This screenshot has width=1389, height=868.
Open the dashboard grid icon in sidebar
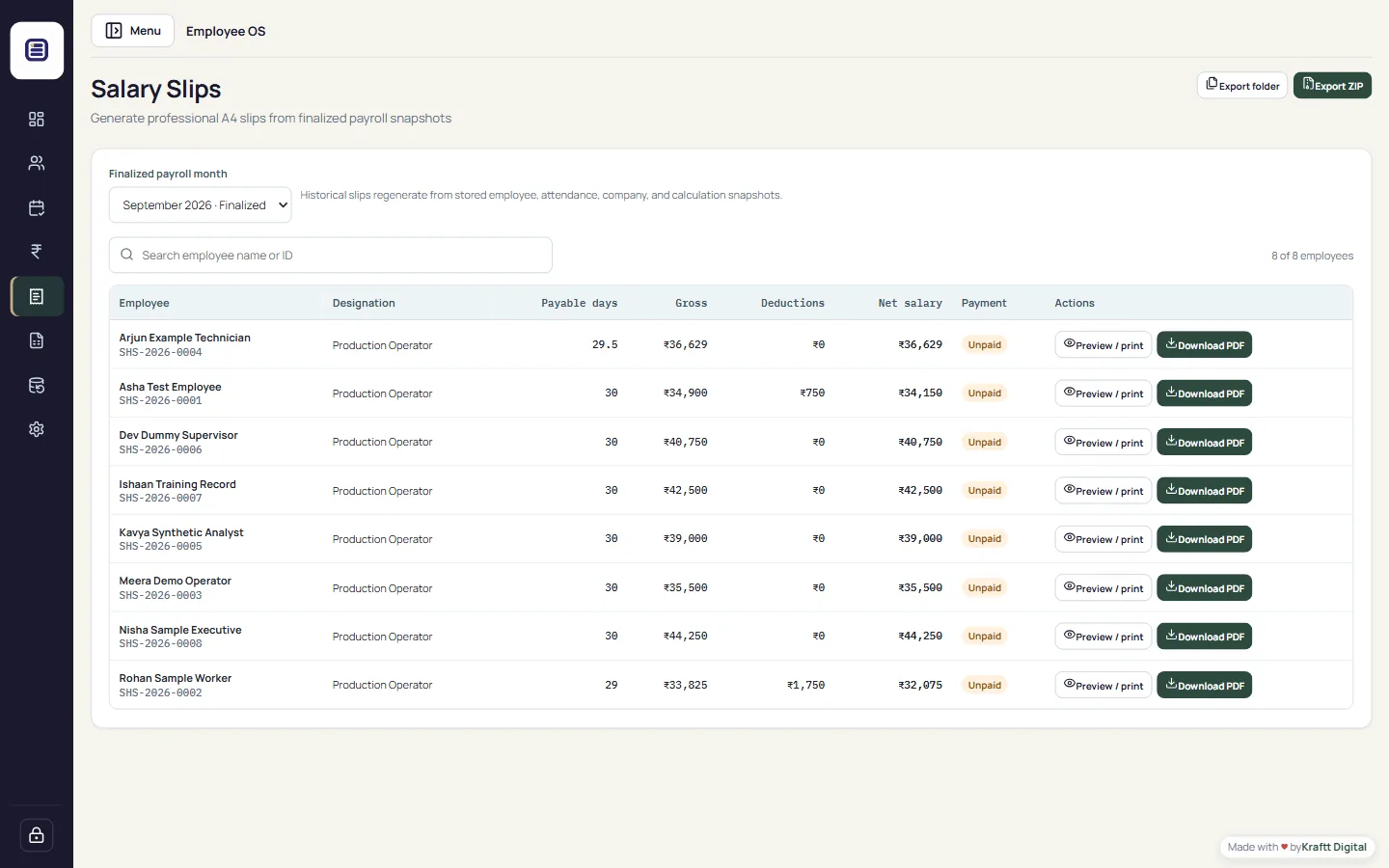point(37,119)
